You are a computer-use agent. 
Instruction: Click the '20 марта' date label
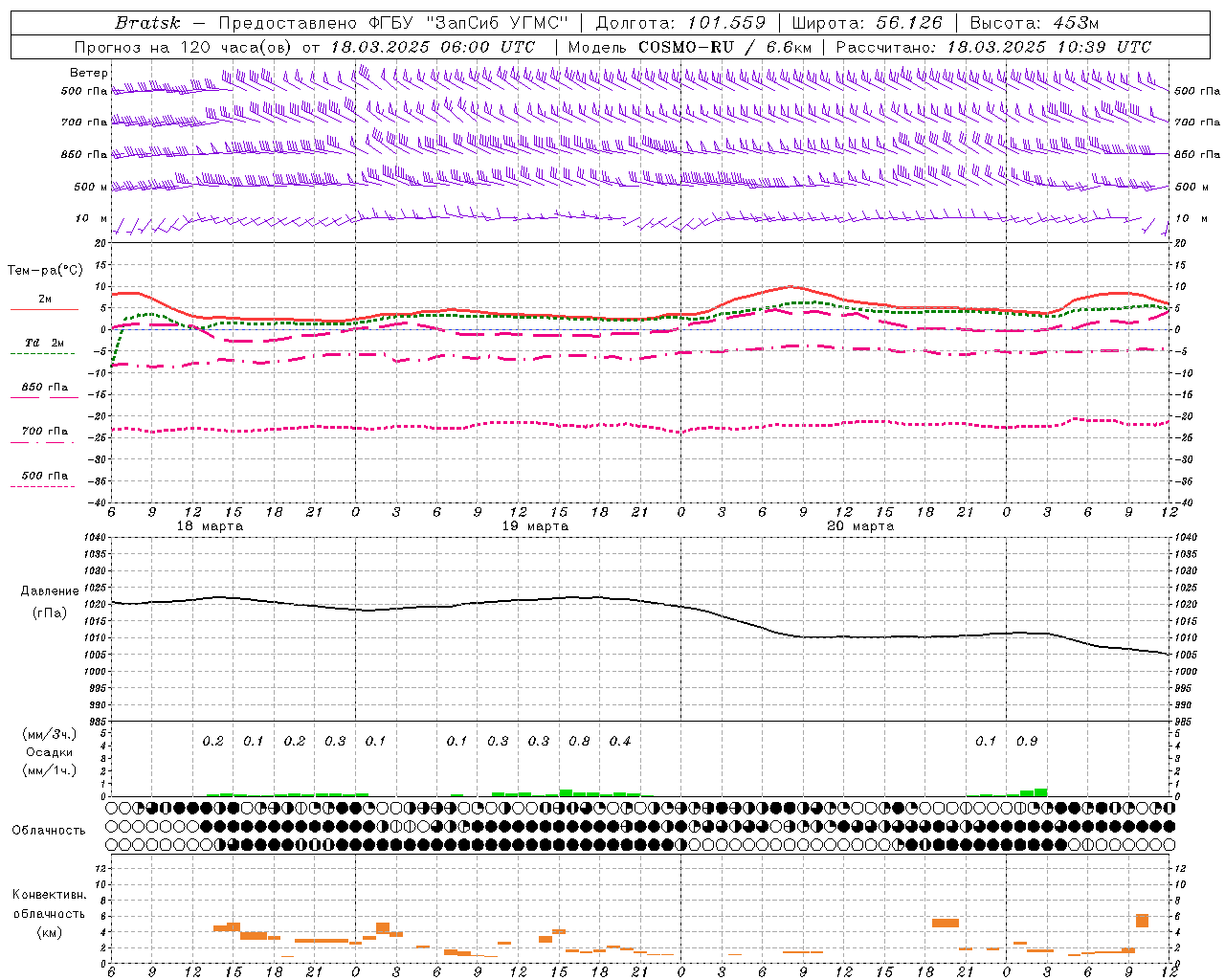click(x=861, y=526)
